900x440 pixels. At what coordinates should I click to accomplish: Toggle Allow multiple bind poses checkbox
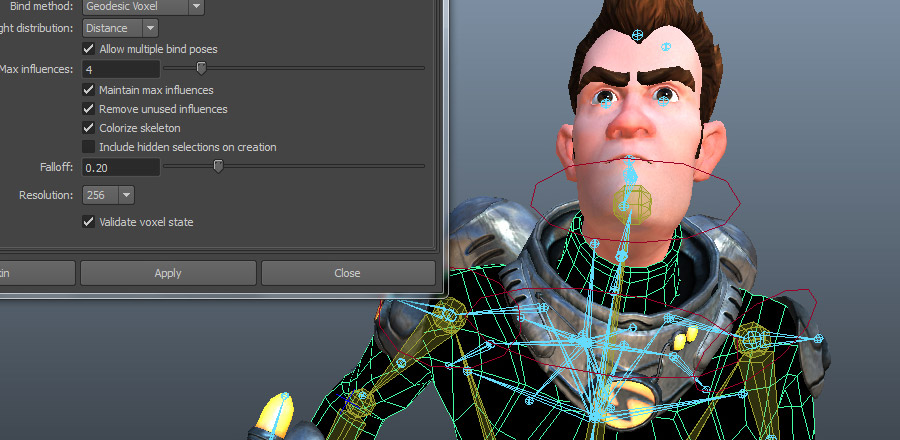[89, 49]
